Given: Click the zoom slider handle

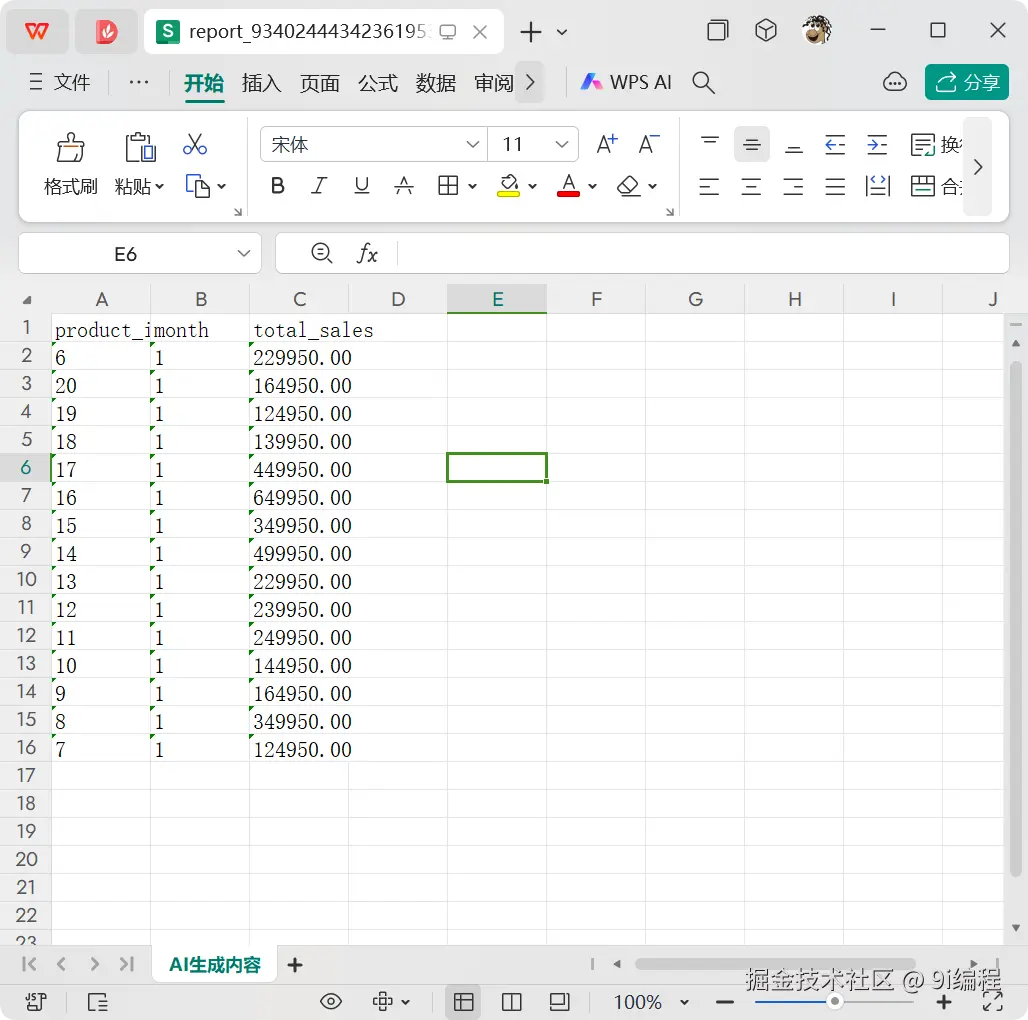Looking at the screenshot, I should coord(835,1001).
